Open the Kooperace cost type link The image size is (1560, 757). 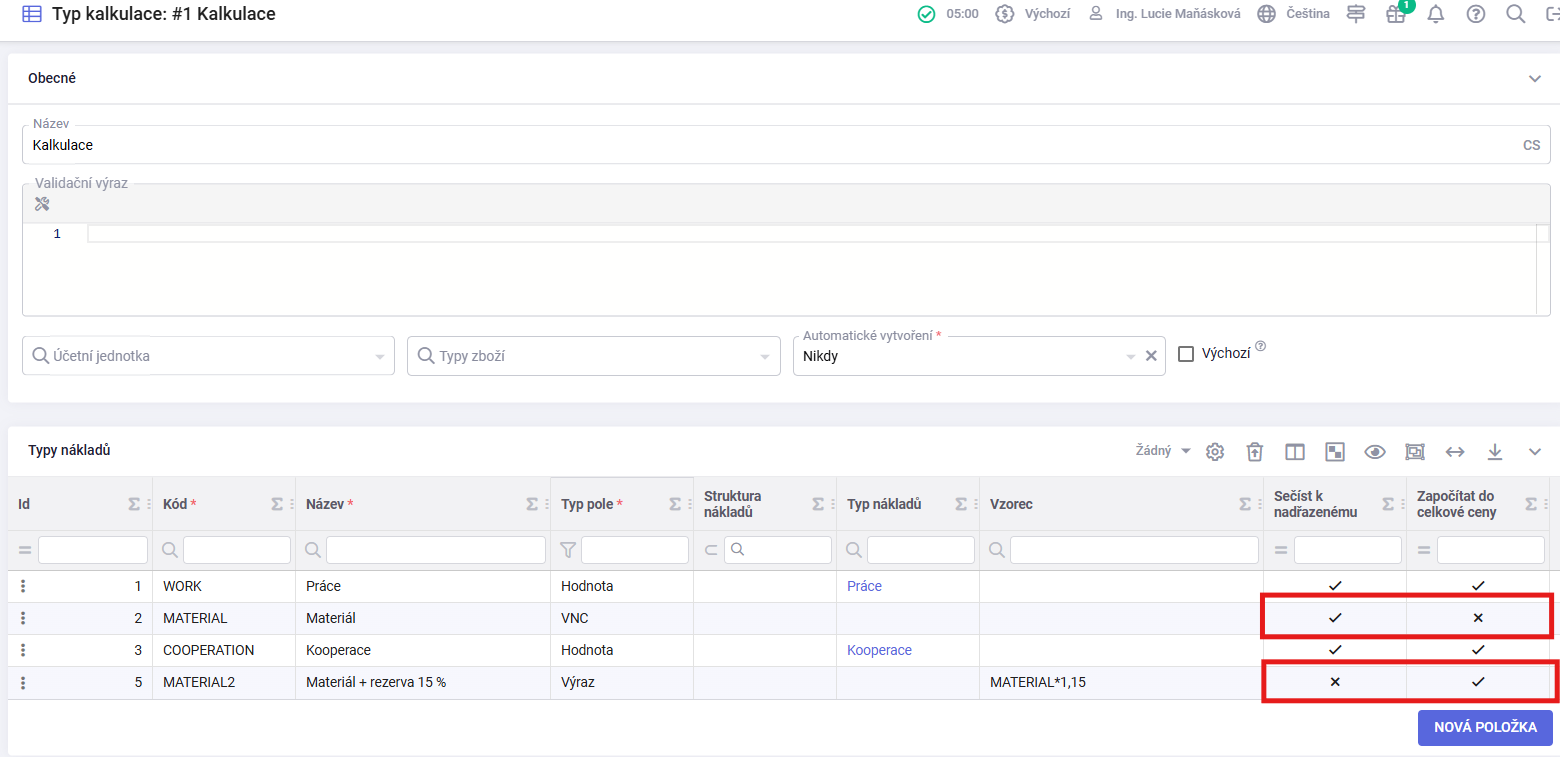coord(879,650)
